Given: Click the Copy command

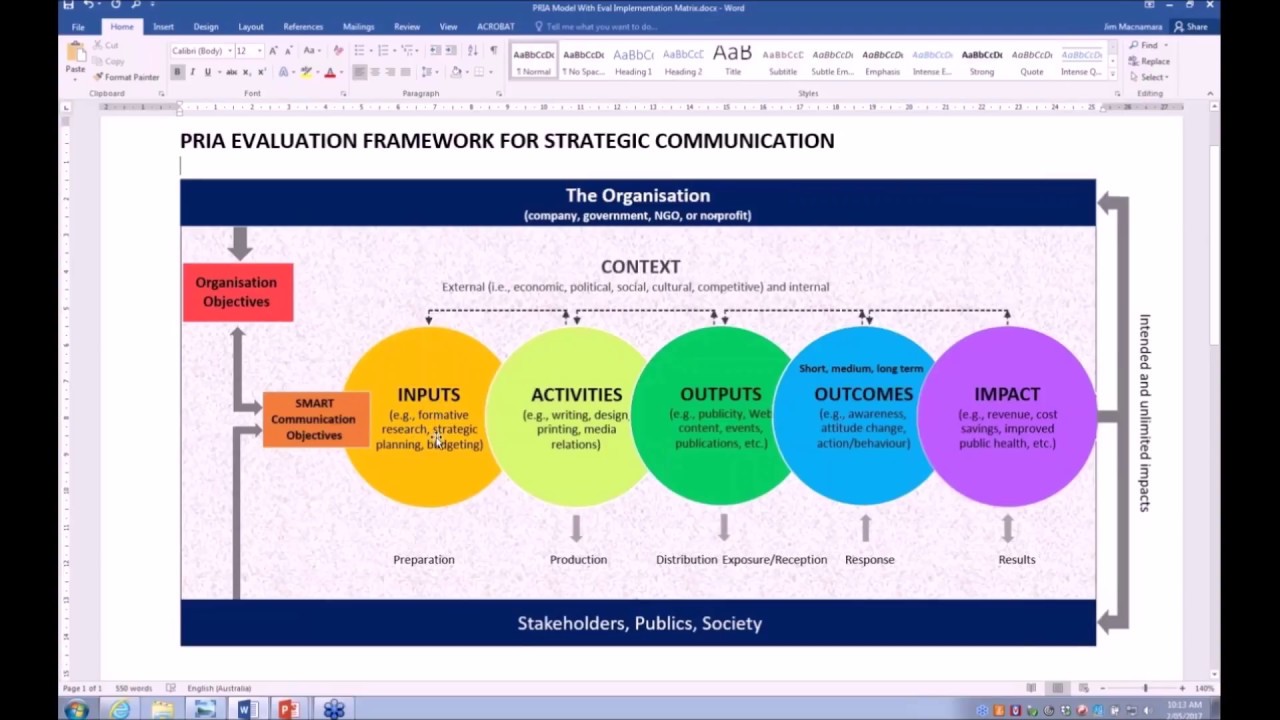Looking at the screenshot, I should (x=107, y=61).
